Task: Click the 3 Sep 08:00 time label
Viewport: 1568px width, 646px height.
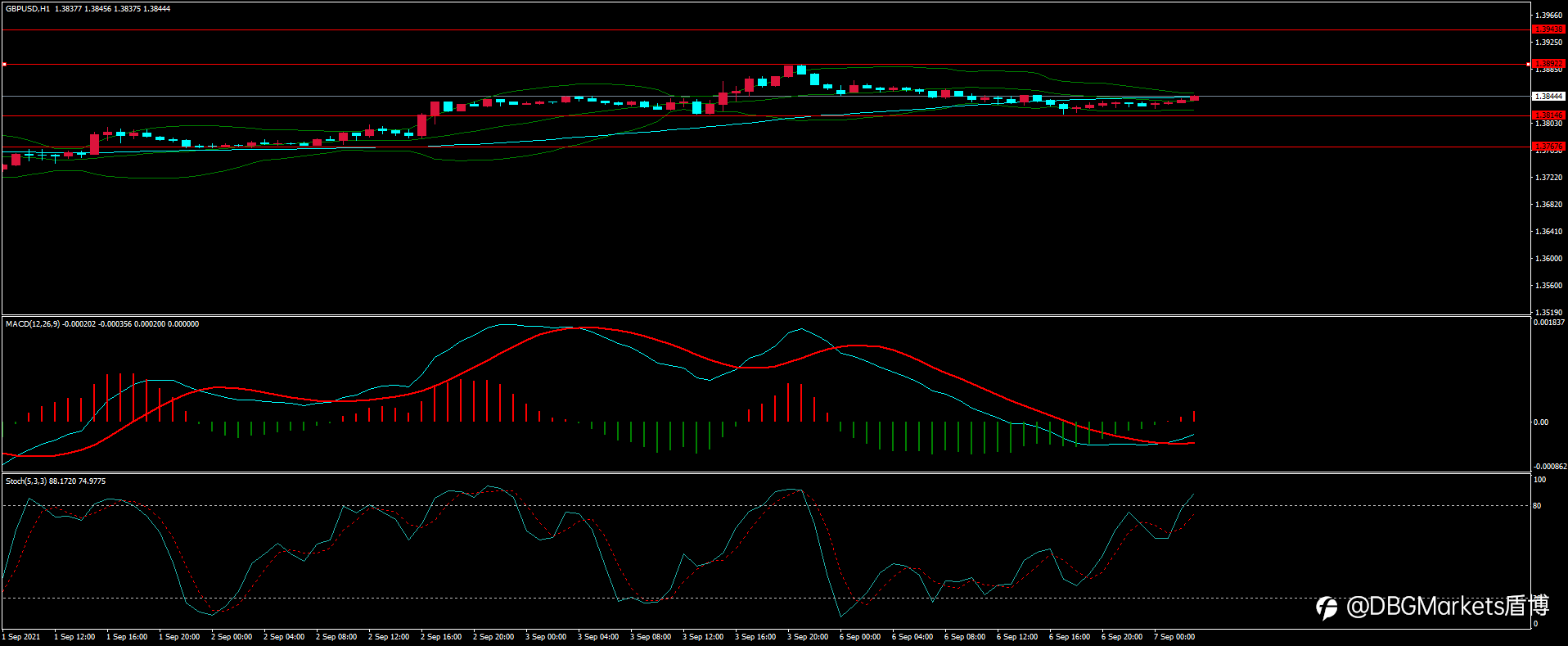Action: click(651, 637)
